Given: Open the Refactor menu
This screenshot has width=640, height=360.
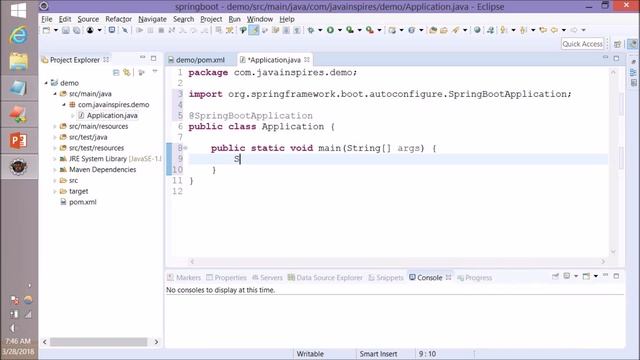Looking at the screenshot, I should (x=118, y=19).
